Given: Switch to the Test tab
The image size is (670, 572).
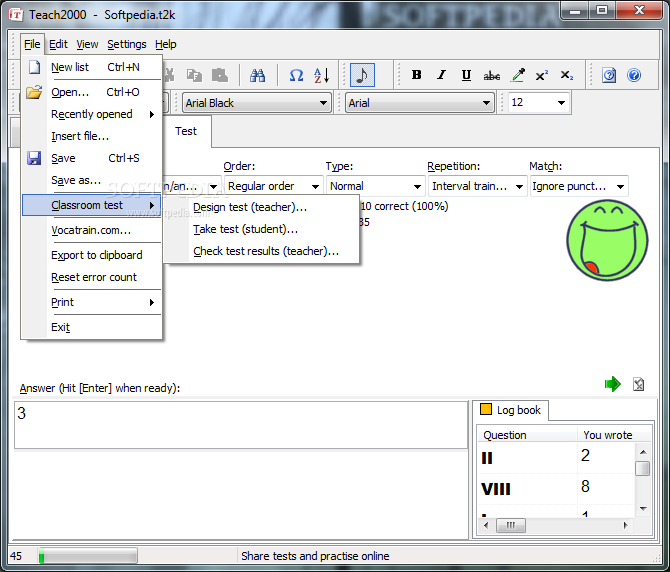Looking at the screenshot, I should point(185,131).
